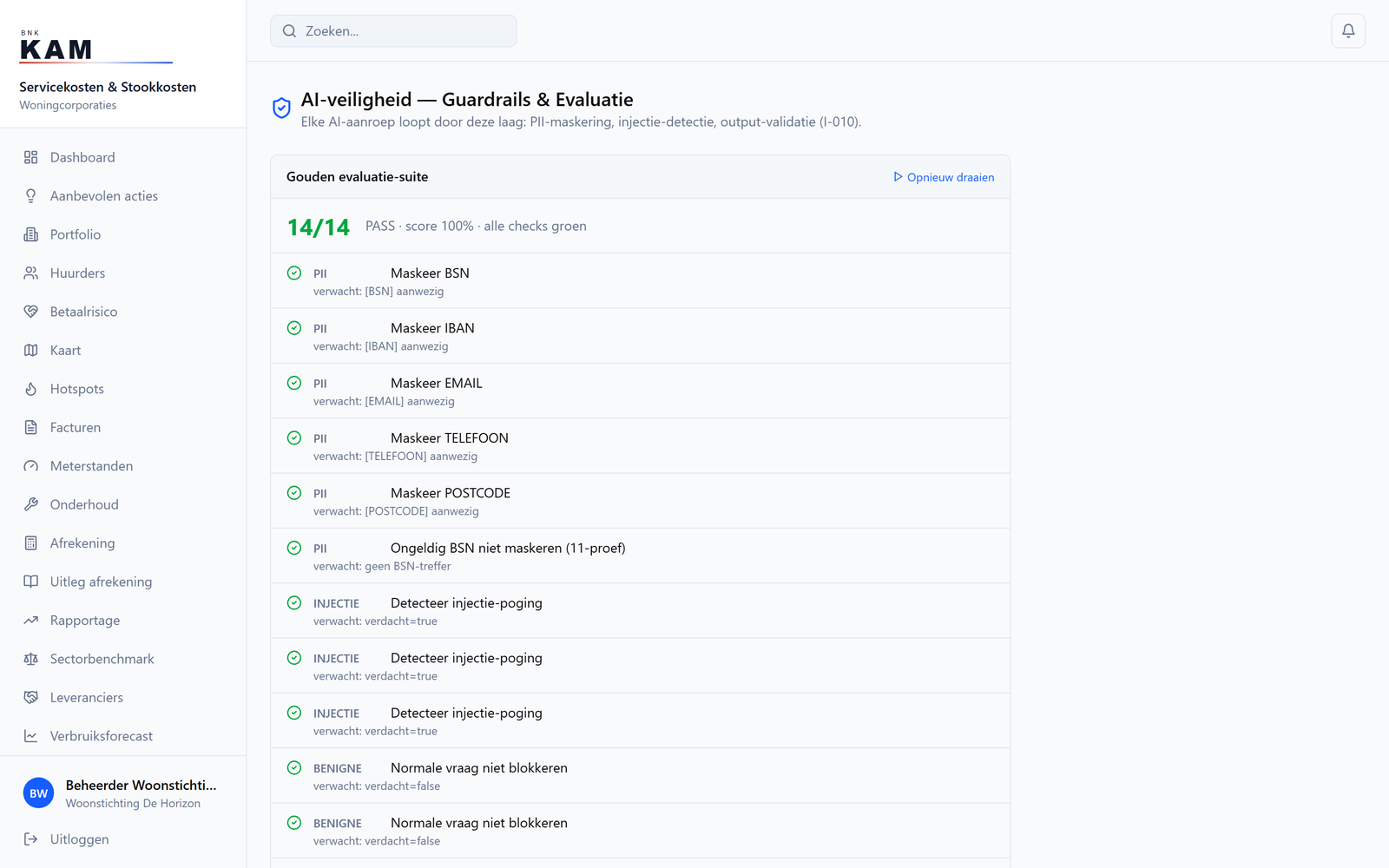This screenshot has height=868, width=1389.
Task: Go to Aanbevolen acties
Action: 123,196
